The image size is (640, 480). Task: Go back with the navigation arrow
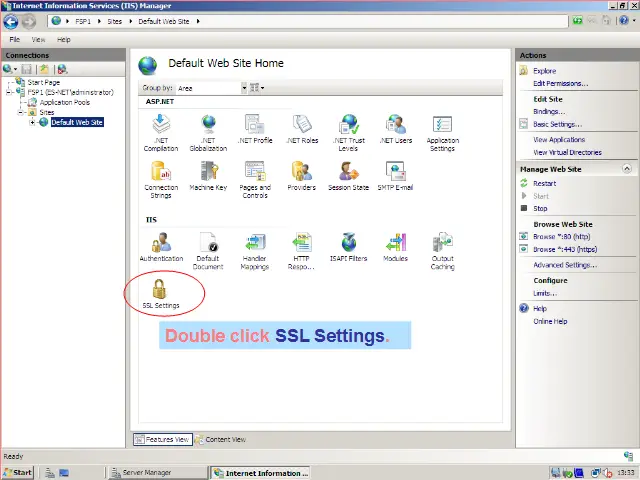click(11, 22)
